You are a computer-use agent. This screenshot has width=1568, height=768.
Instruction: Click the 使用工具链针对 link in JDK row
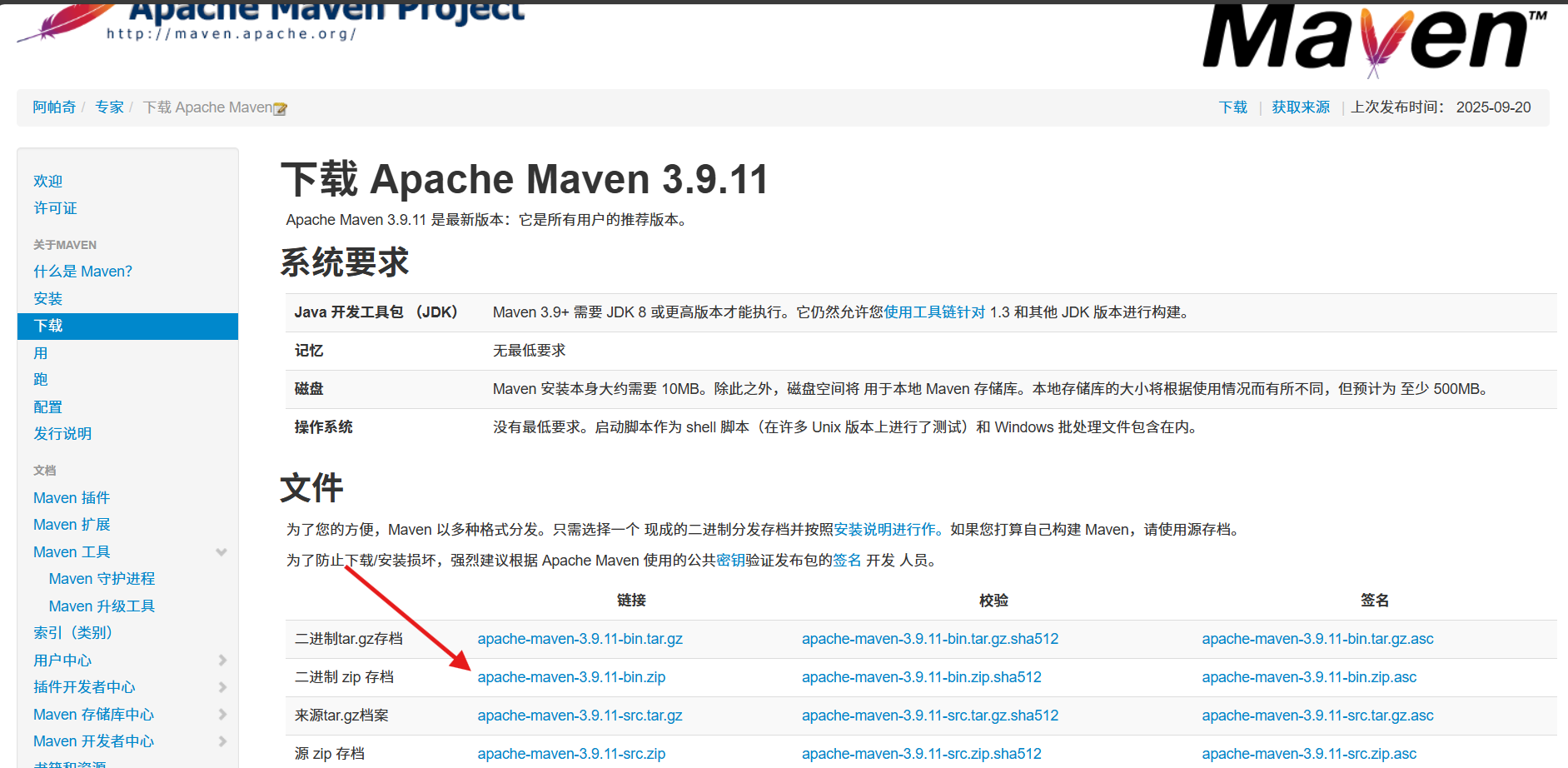935,312
